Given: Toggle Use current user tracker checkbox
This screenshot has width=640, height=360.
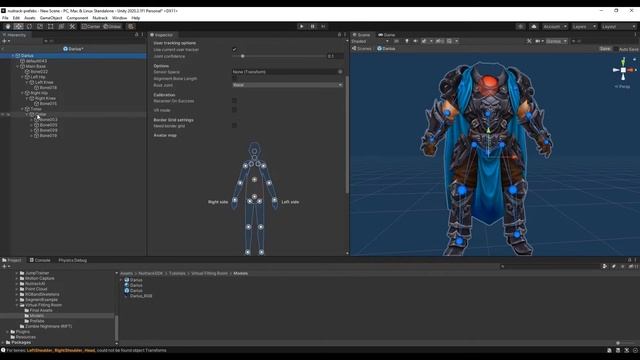Looking at the screenshot, I should [x=234, y=49].
